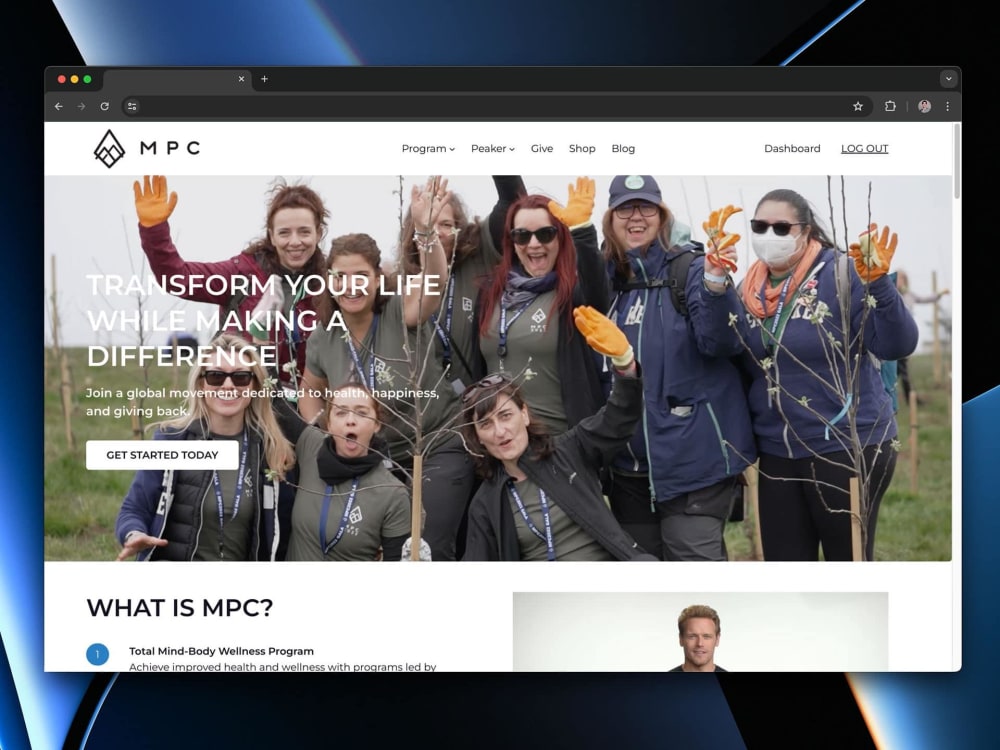Expand the Program menu
Screen dimensions: 1000x750
click(x=428, y=149)
